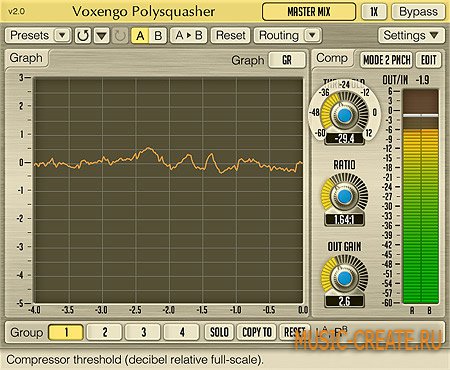Open the Settings menu
The width and height of the screenshot is (450, 370).
click(411, 35)
